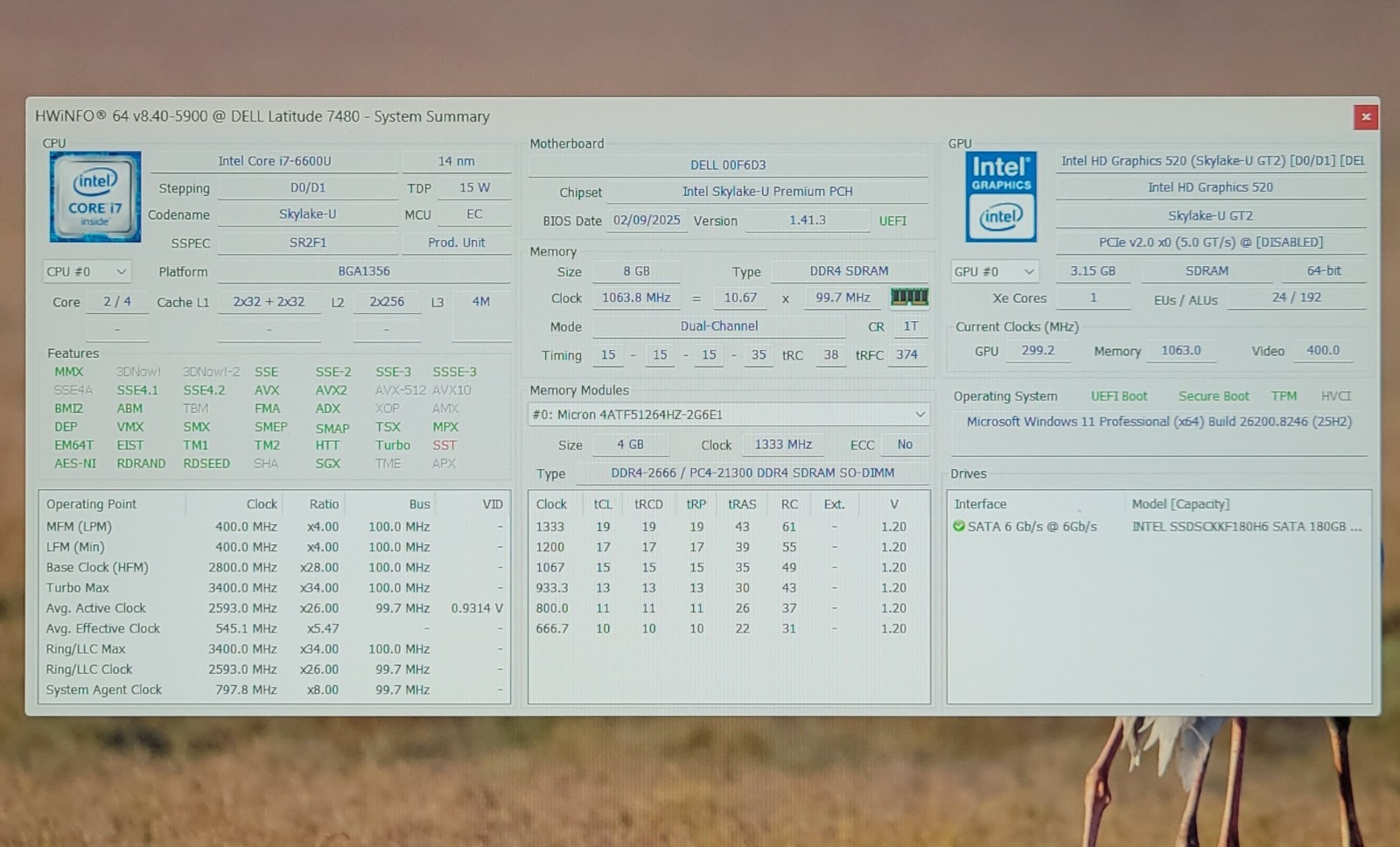1400x847 pixels.
Task: Click the green SATA drive status icon
Action: click(959, 527)
